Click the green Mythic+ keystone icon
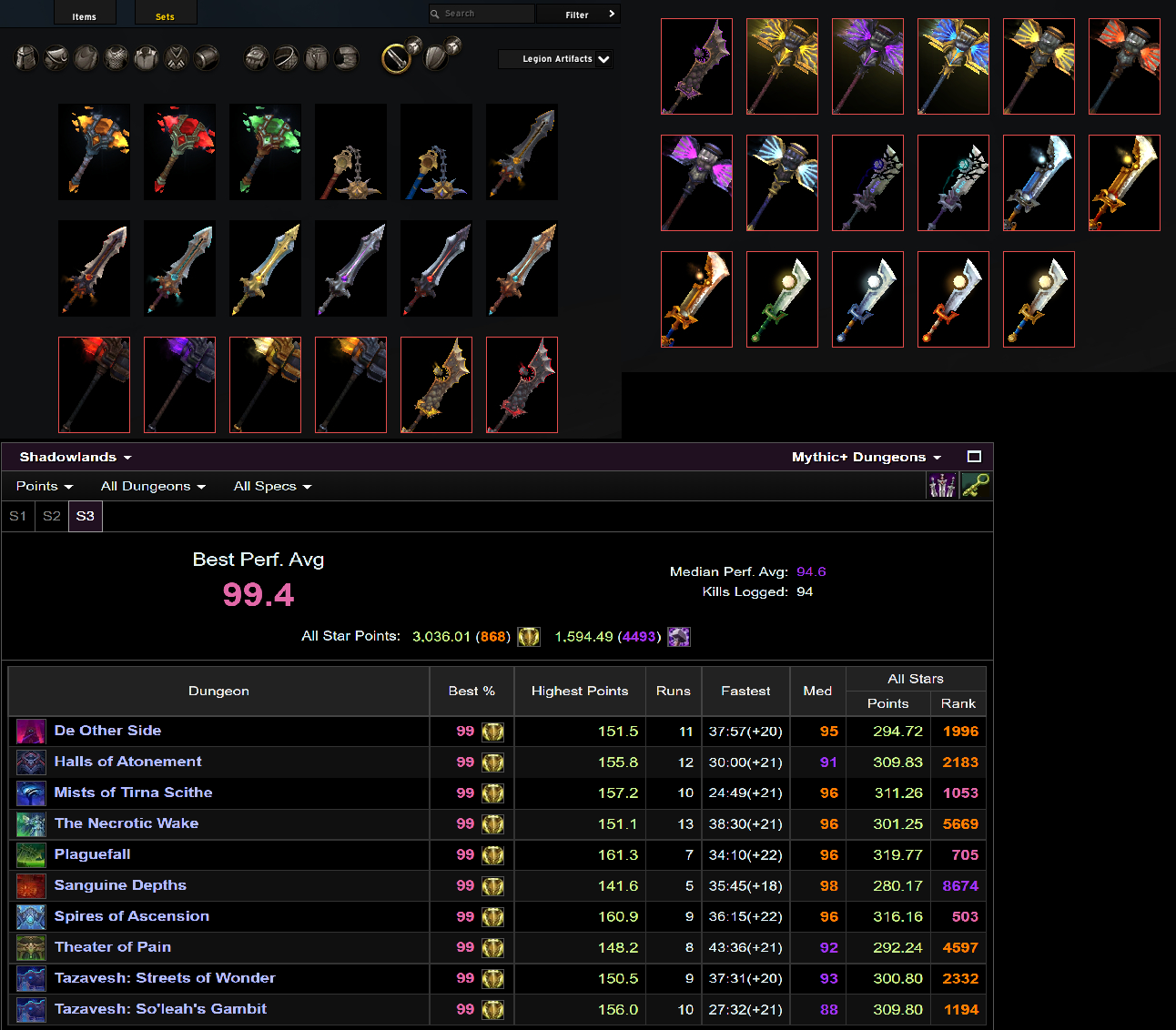This screenshot has height=1030, width=1176. coord(976,486)
